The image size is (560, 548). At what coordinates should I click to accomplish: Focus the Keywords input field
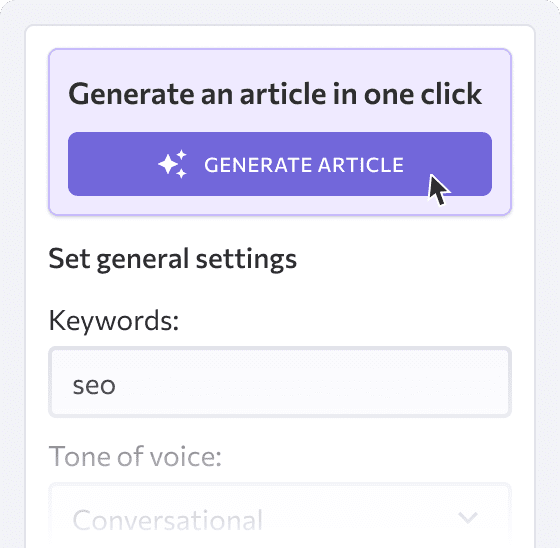click(280, 382)
